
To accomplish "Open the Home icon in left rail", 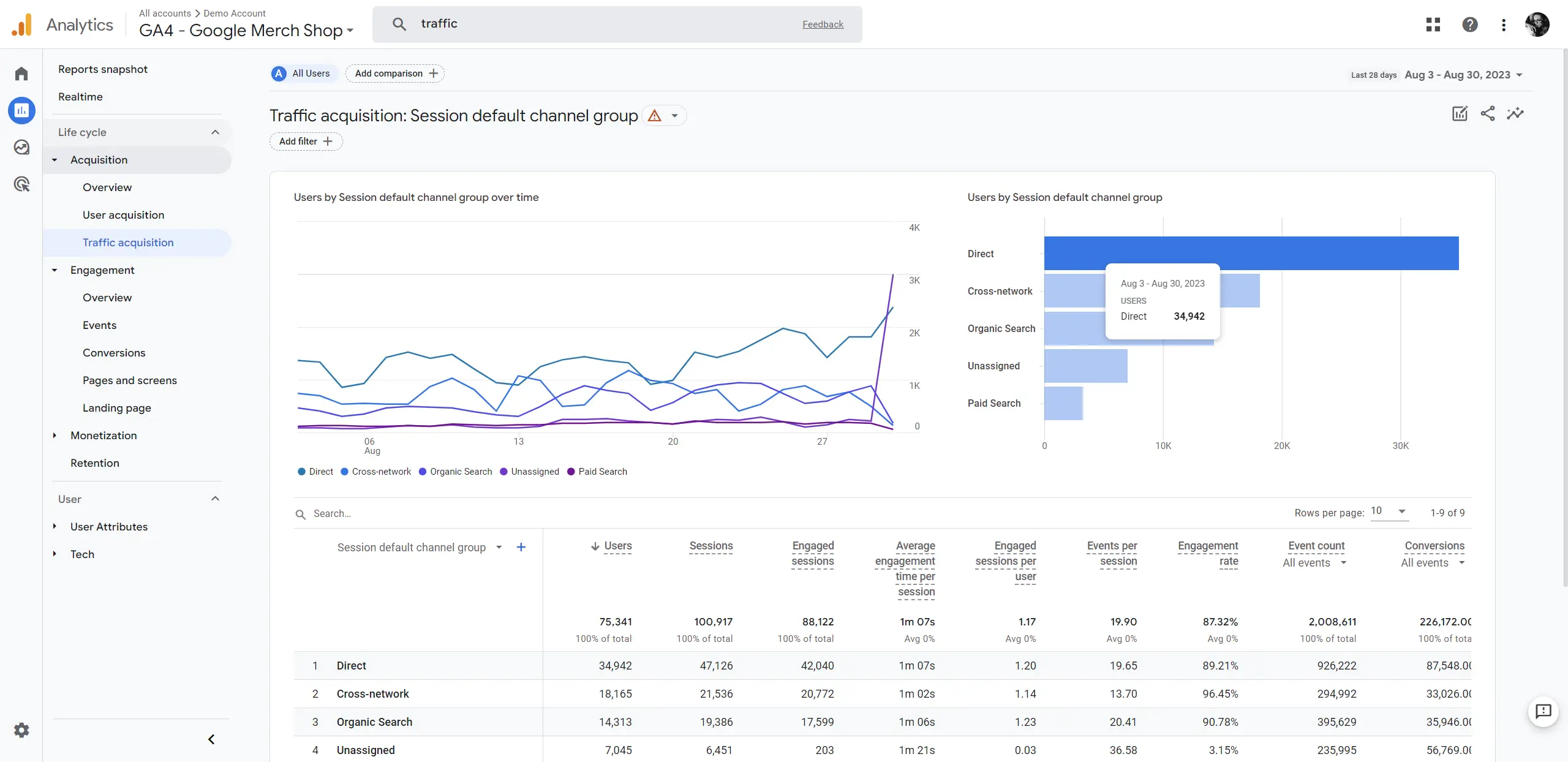I will 21,74.
